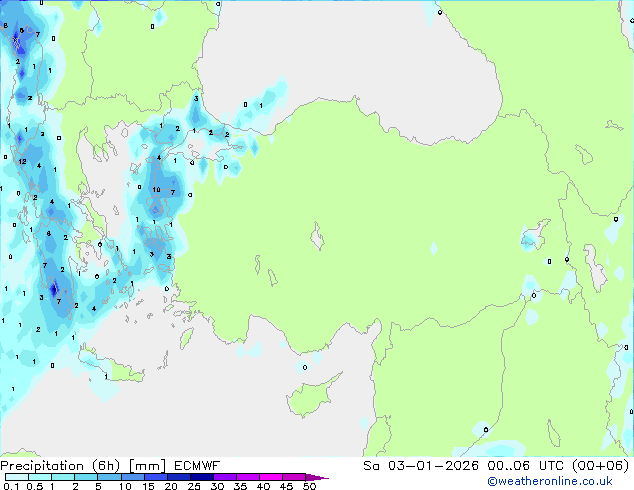The image size is (634, 490).
Task: Click the '30' legend tick label
Action: [x=217, y=486]
